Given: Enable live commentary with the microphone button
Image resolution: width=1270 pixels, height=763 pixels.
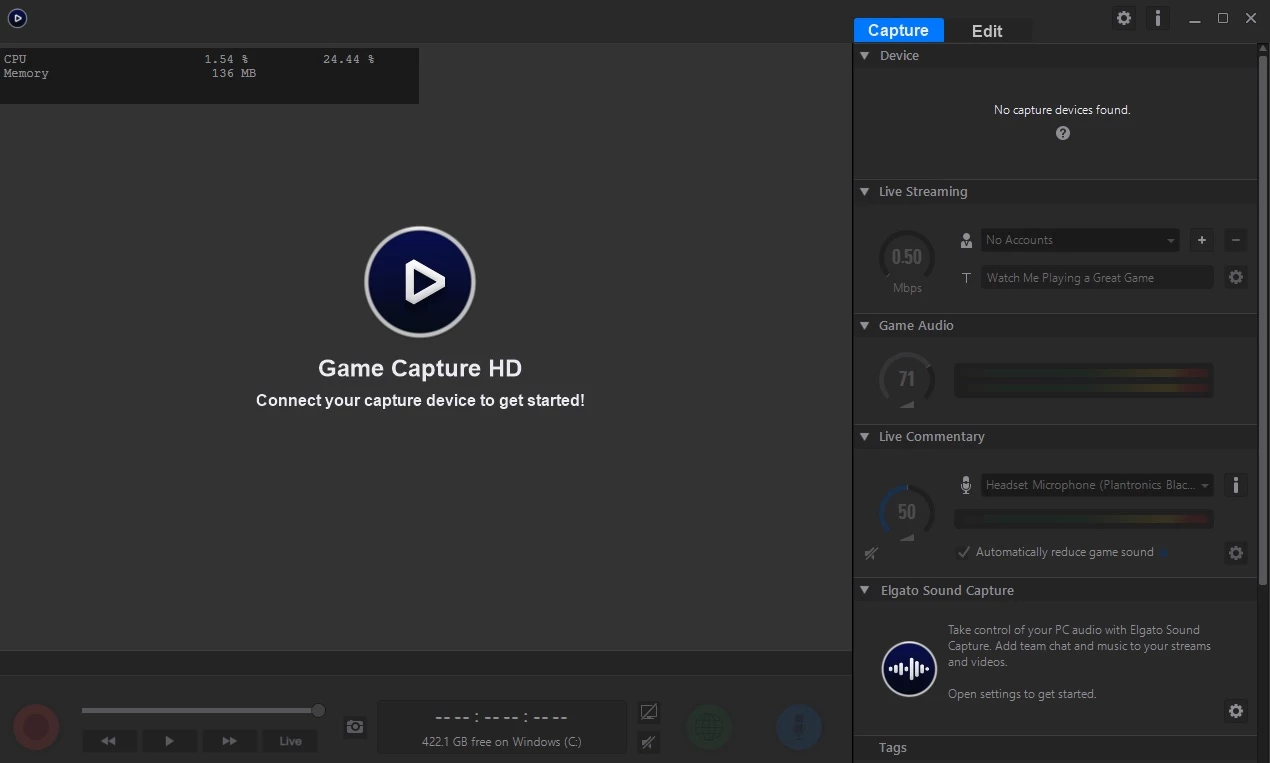Looking at the screenshot, I should [799, 727].
